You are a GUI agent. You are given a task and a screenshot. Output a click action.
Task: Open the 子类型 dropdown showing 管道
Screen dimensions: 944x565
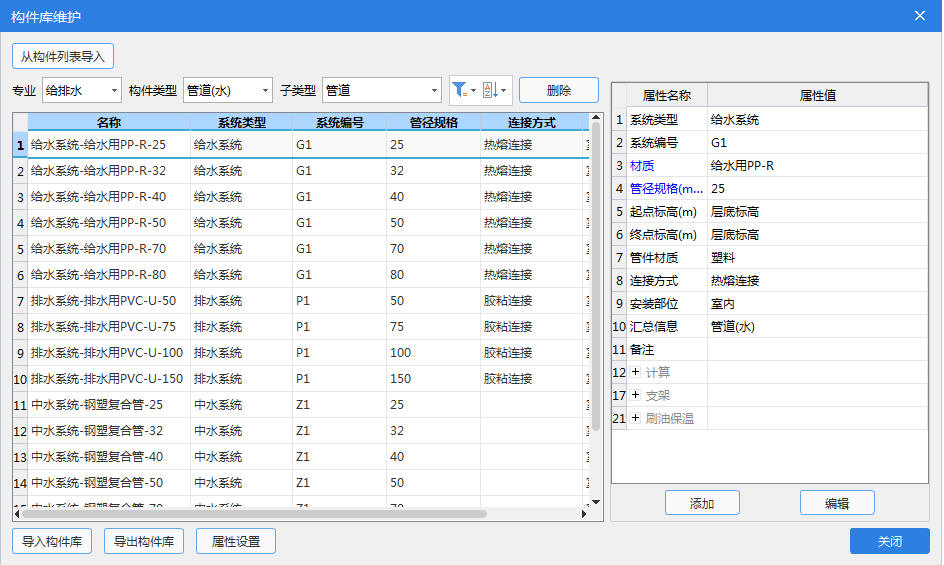tap(382, 91)
